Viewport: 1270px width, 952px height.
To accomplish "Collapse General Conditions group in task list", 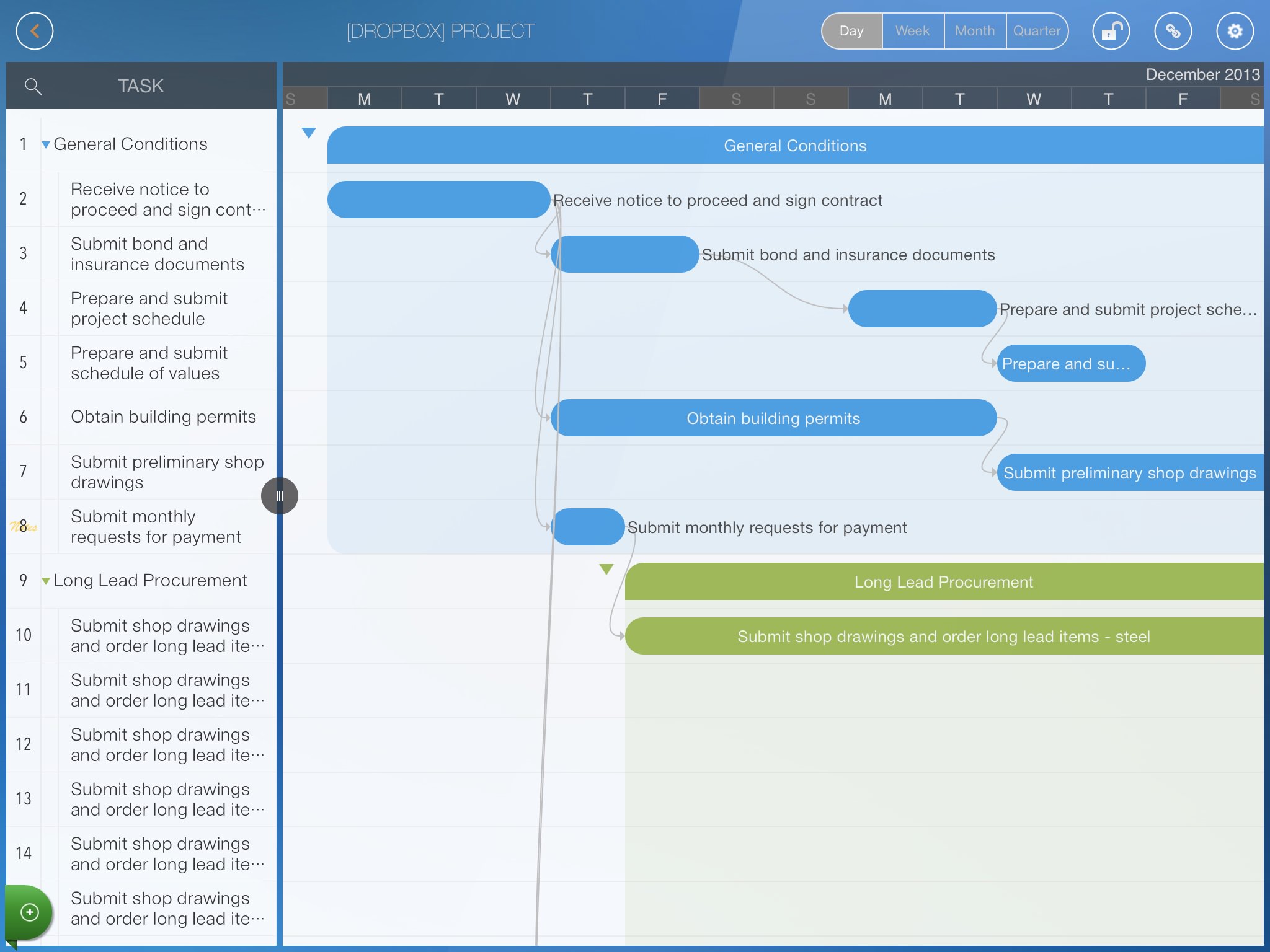I will coord(46,145).
